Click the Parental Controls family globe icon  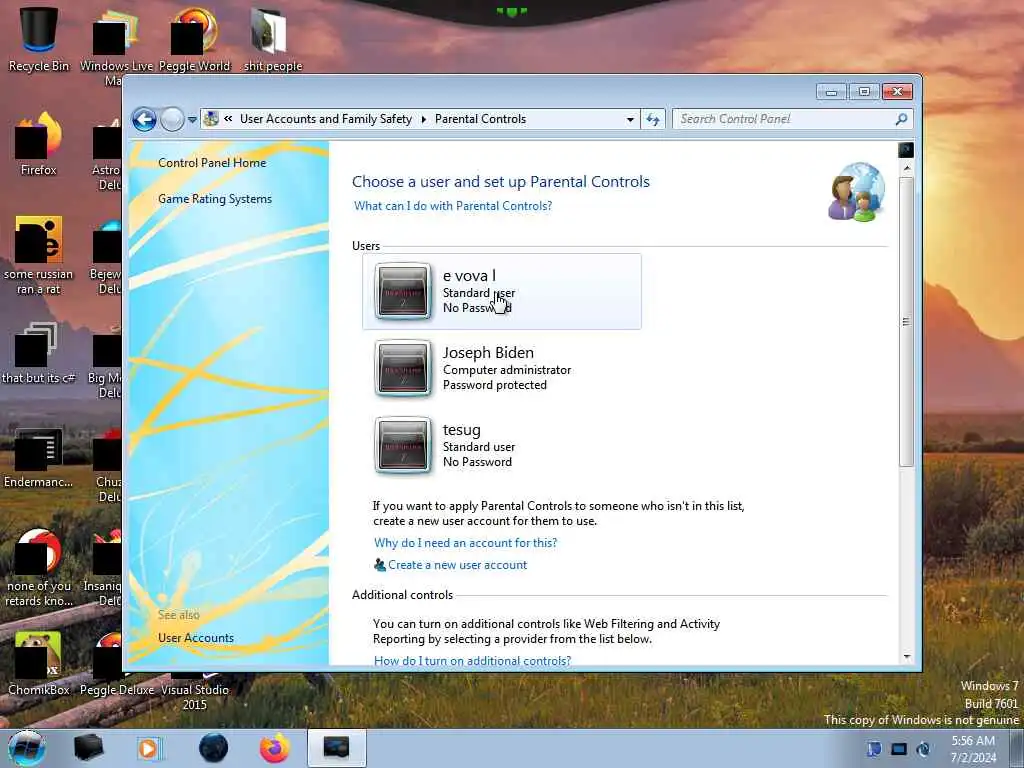[857, 192]
